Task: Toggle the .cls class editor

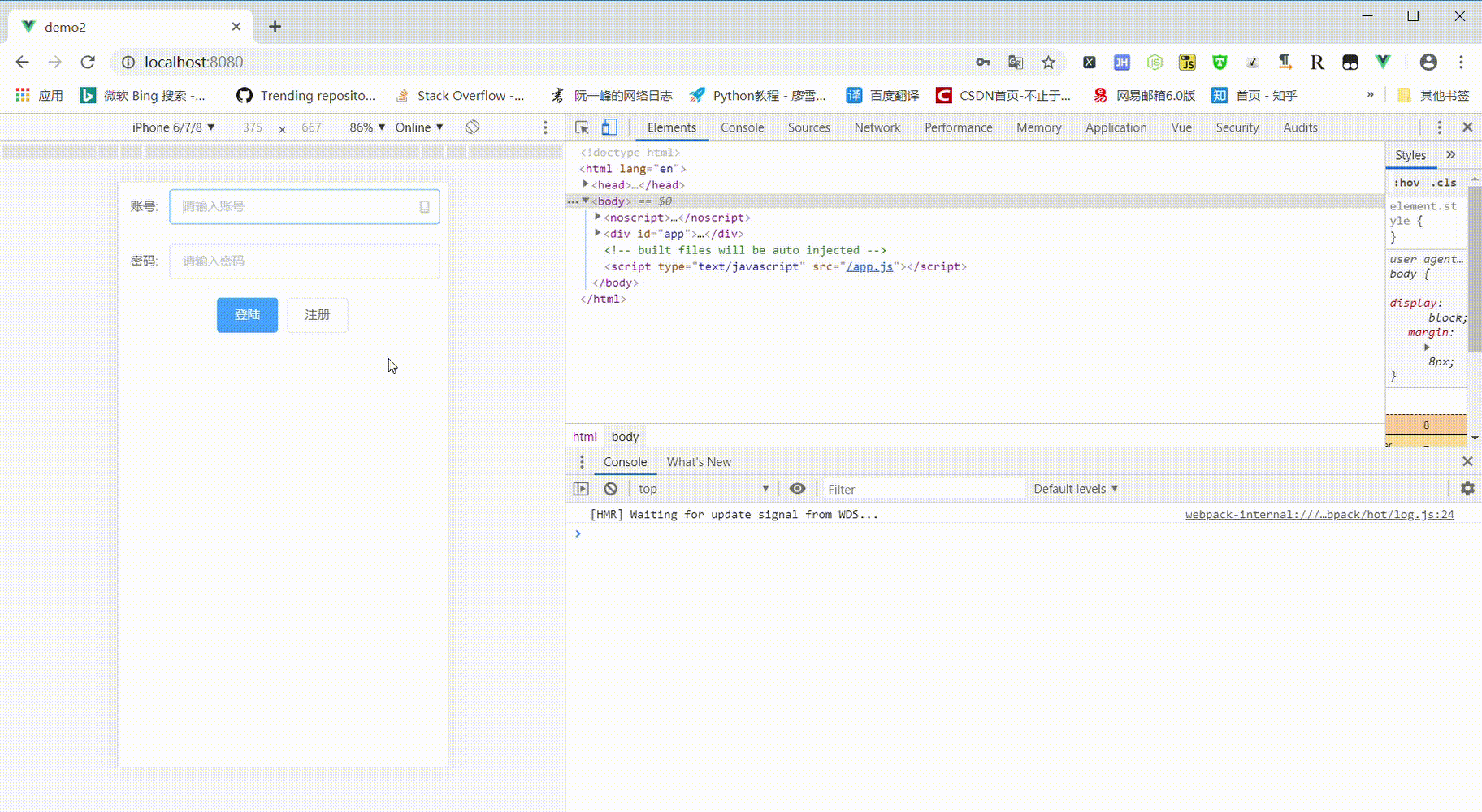Action: tap(1444, 183)
